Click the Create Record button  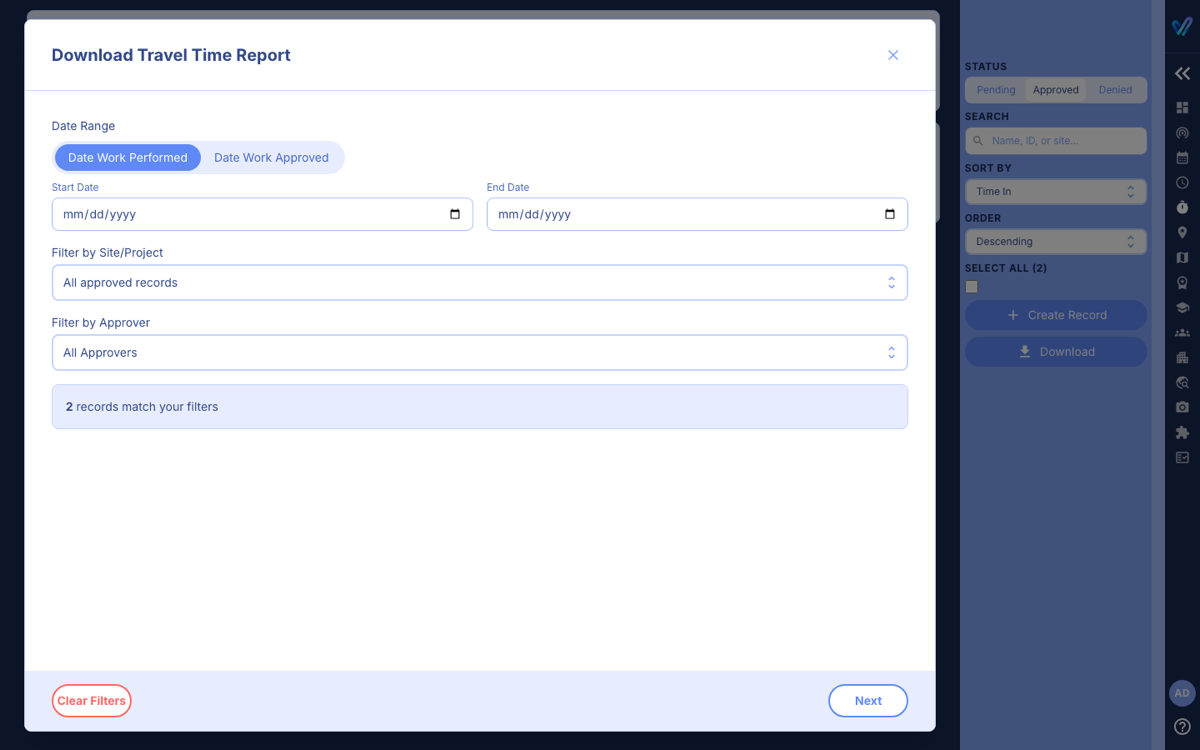[1056, 315]
